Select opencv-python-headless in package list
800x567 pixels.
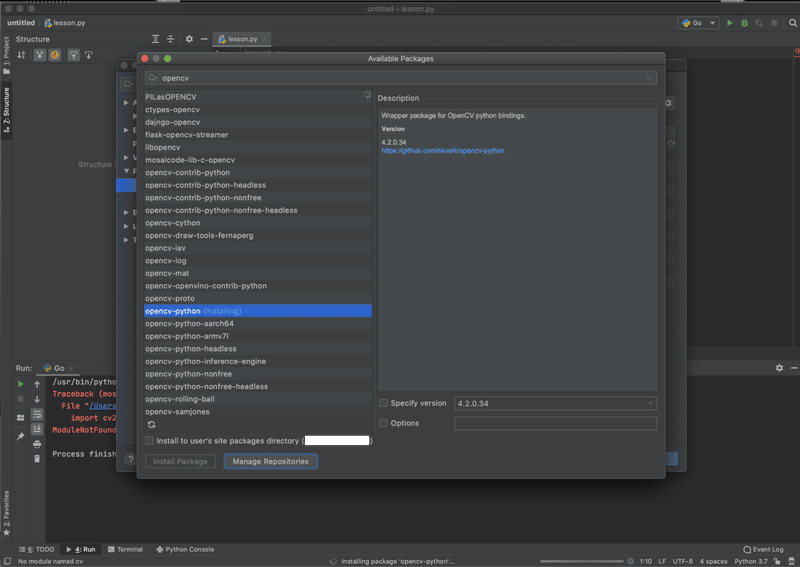pyautogui.click(x=258, y=349)
